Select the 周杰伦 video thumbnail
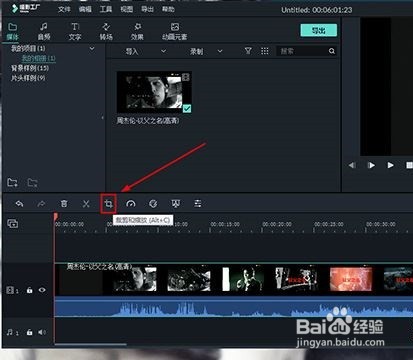Image resolution: width=413 pixels, height=360 pixels. pyautogui.click(x=154, y=92)
